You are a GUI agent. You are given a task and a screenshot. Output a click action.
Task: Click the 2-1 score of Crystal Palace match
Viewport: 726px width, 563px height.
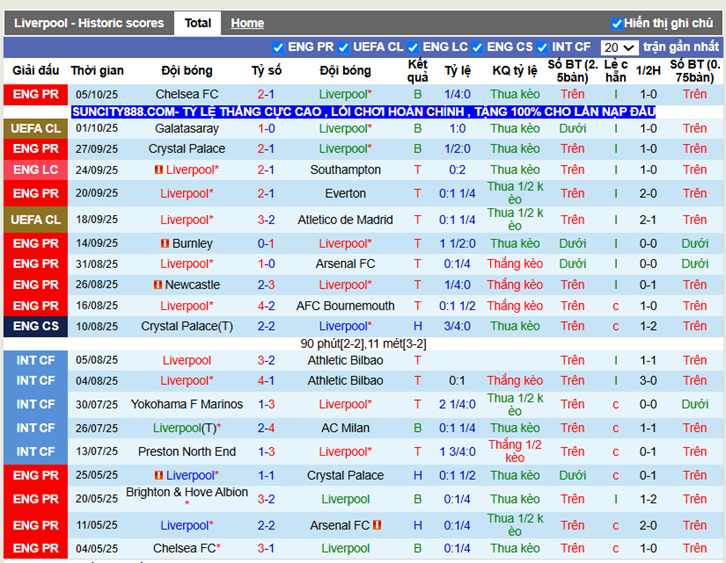pos(266,149)
